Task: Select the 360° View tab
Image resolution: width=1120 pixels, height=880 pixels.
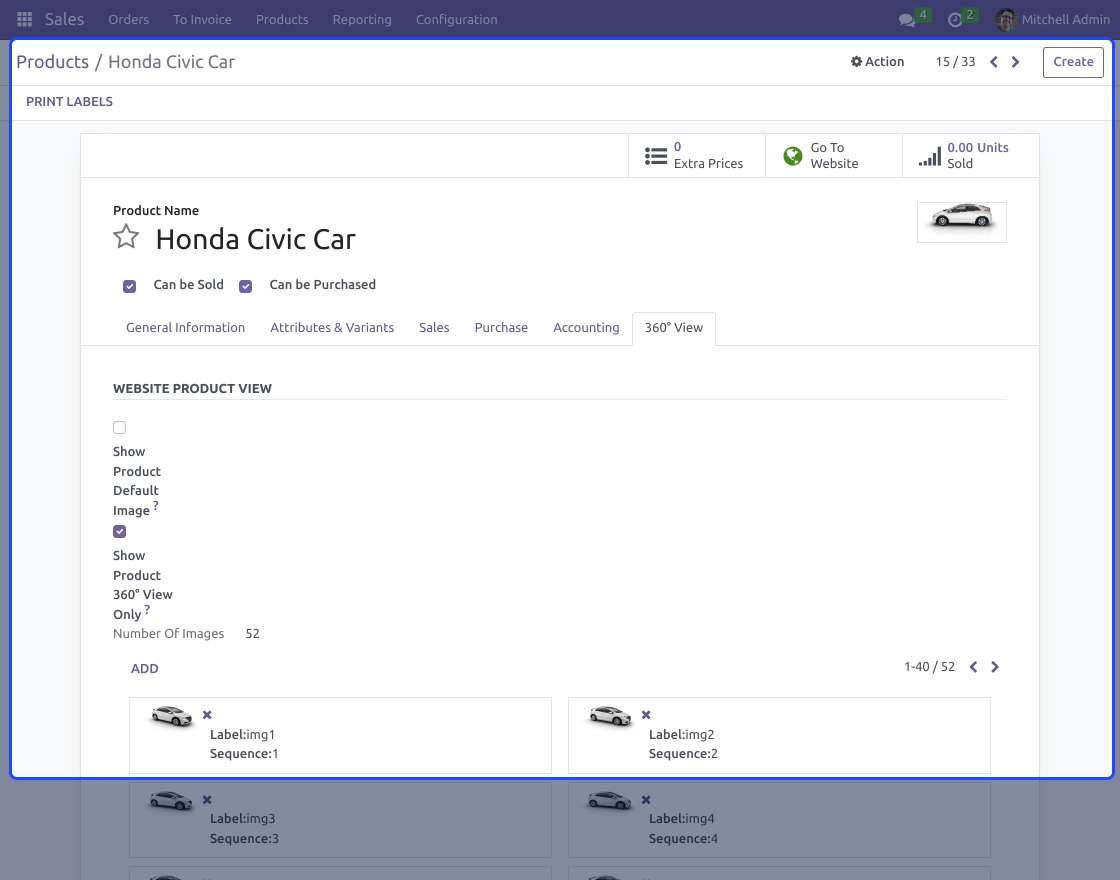Action: click(674, 328)
